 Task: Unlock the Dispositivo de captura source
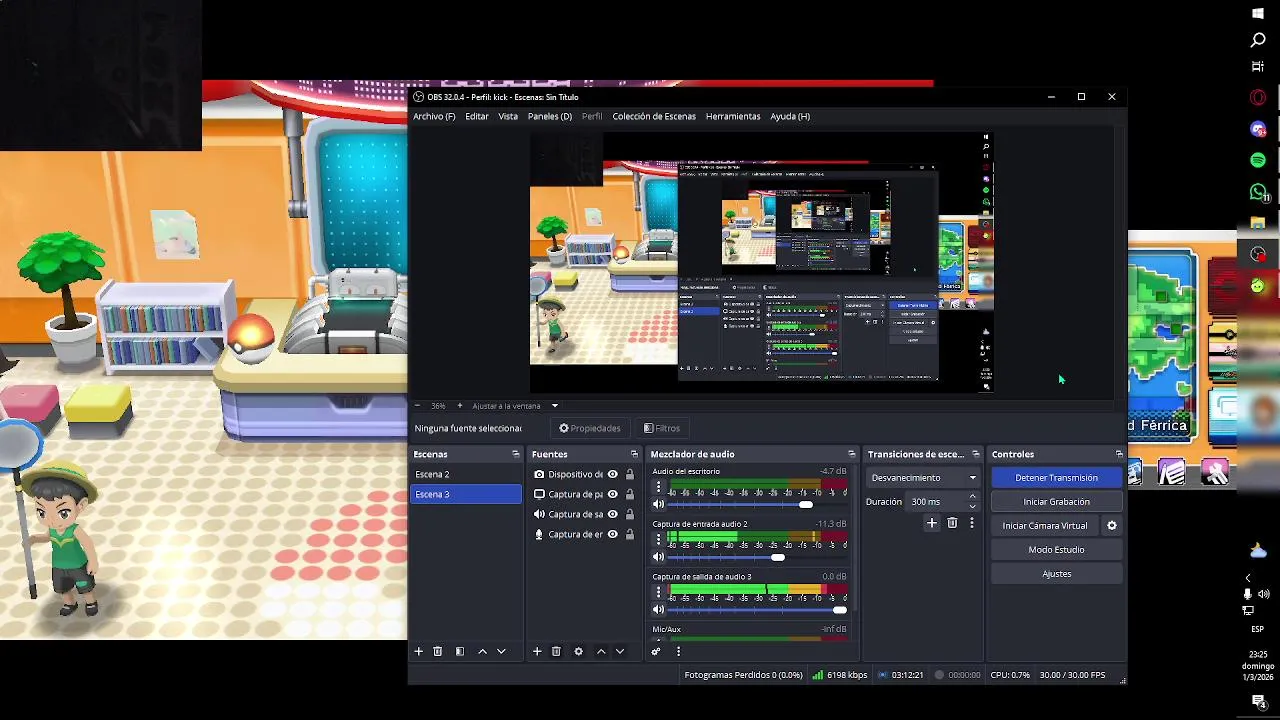point(630,474)
